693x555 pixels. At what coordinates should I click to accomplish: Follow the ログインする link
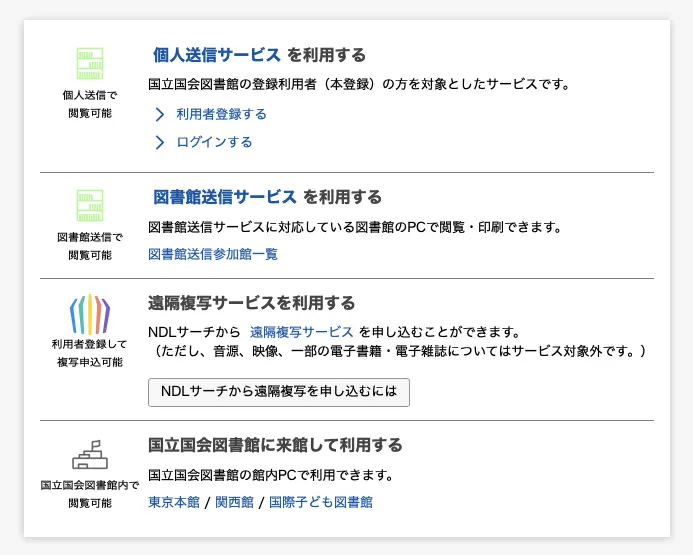click(214, 142)
